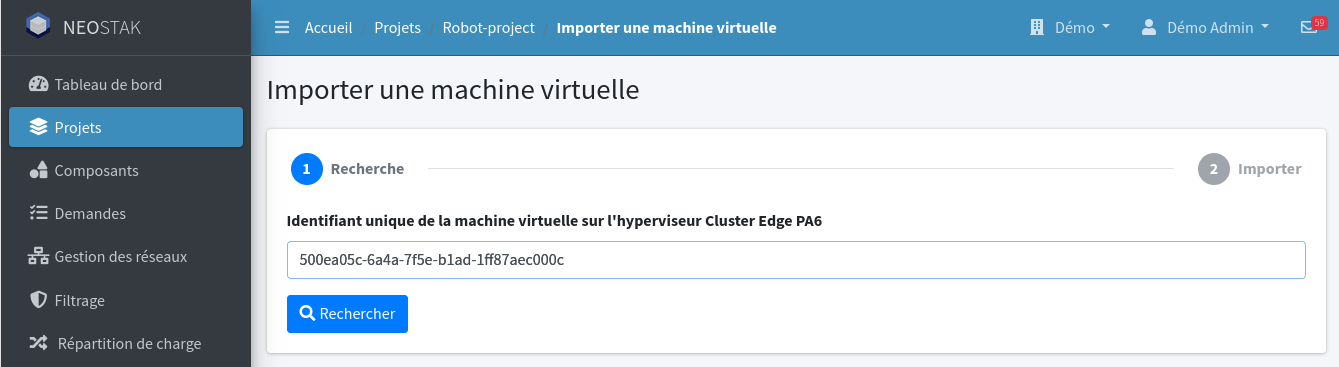This screenshot has height=367, width=1339.
Task: Click the page heading 'Importer une machine virtuelle'
Action: [453, 90]
